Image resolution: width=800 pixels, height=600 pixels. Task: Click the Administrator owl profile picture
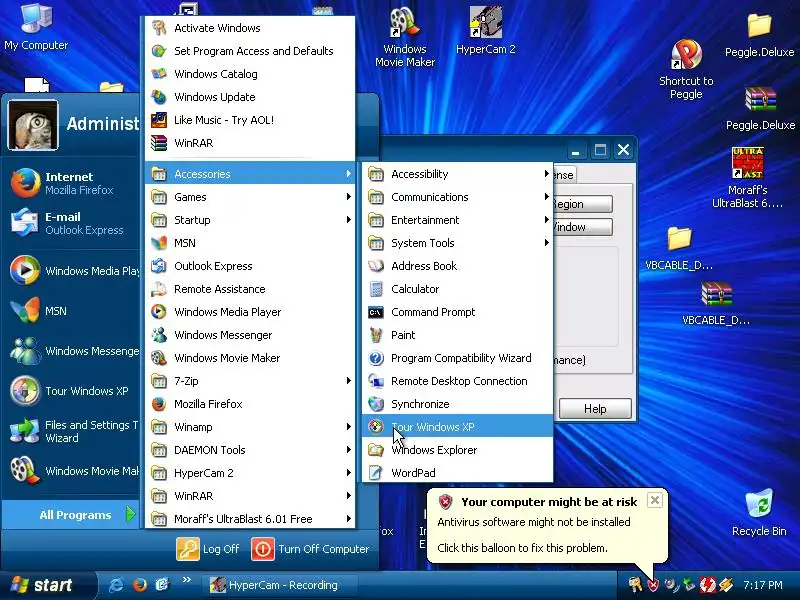(x=33, y=125)
